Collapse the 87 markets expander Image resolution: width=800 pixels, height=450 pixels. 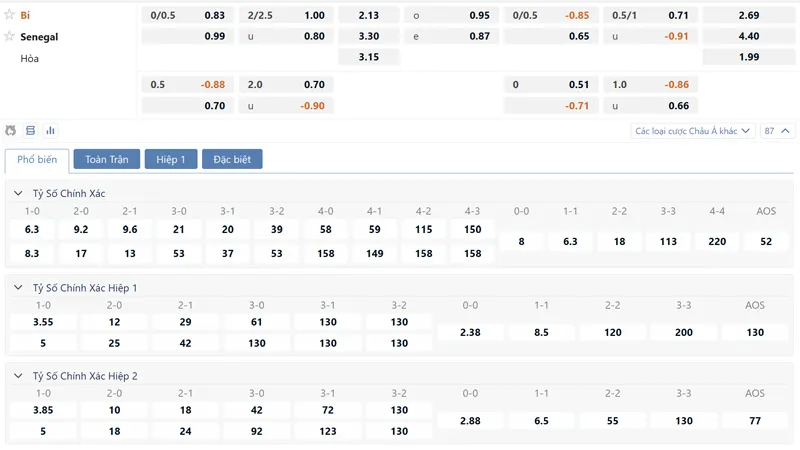point(777,131)
